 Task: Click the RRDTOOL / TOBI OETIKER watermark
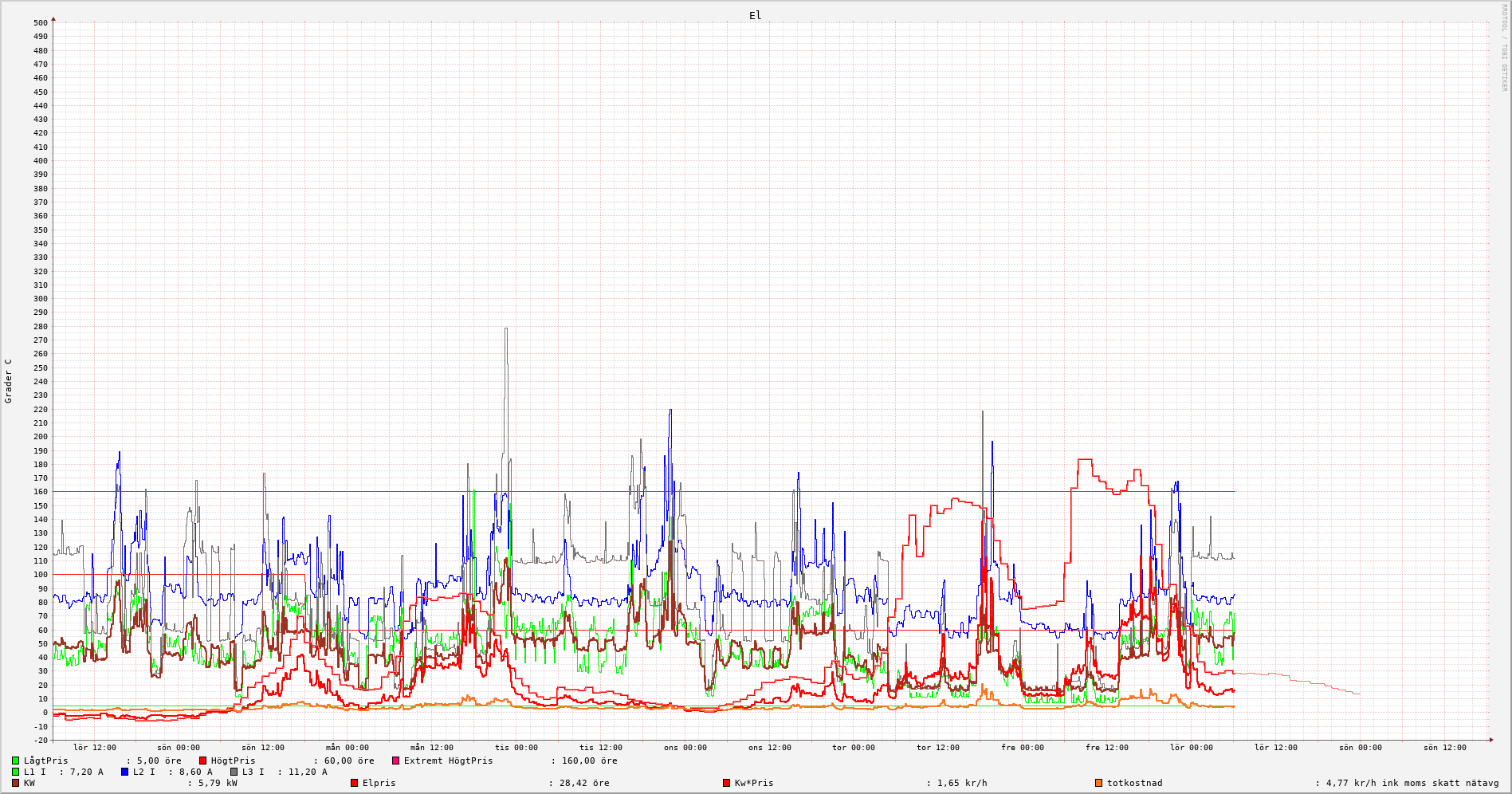[1504, 48]
